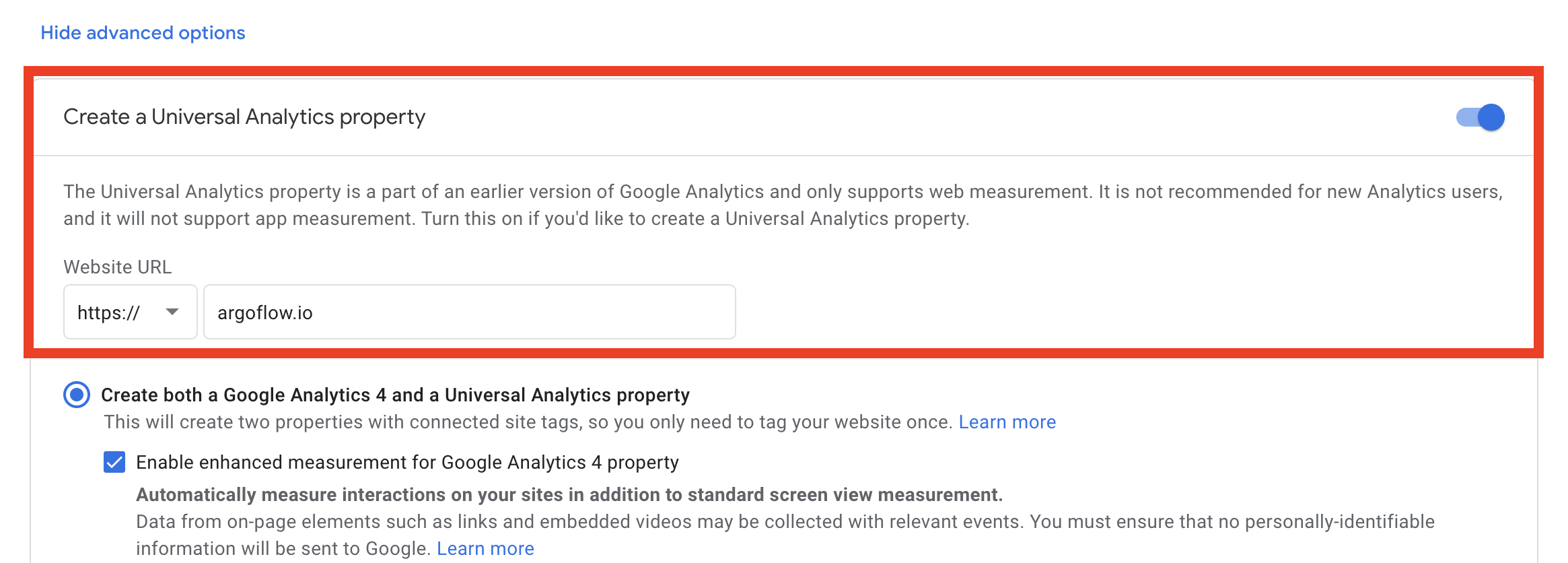Click the Hide advanced options link
Screen dimensions: 1568x563
tap(143, 32)
